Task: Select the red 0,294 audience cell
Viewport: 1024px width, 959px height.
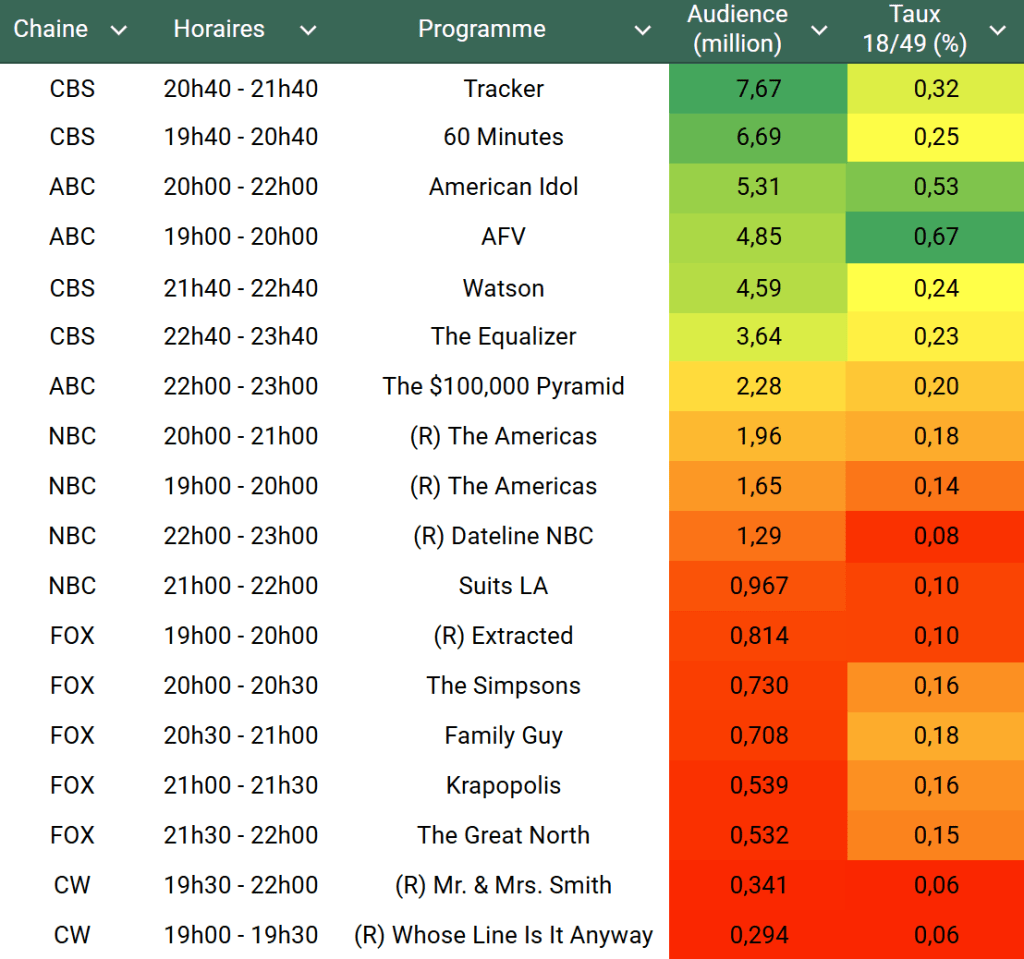Action: click(x=758, y=935)
